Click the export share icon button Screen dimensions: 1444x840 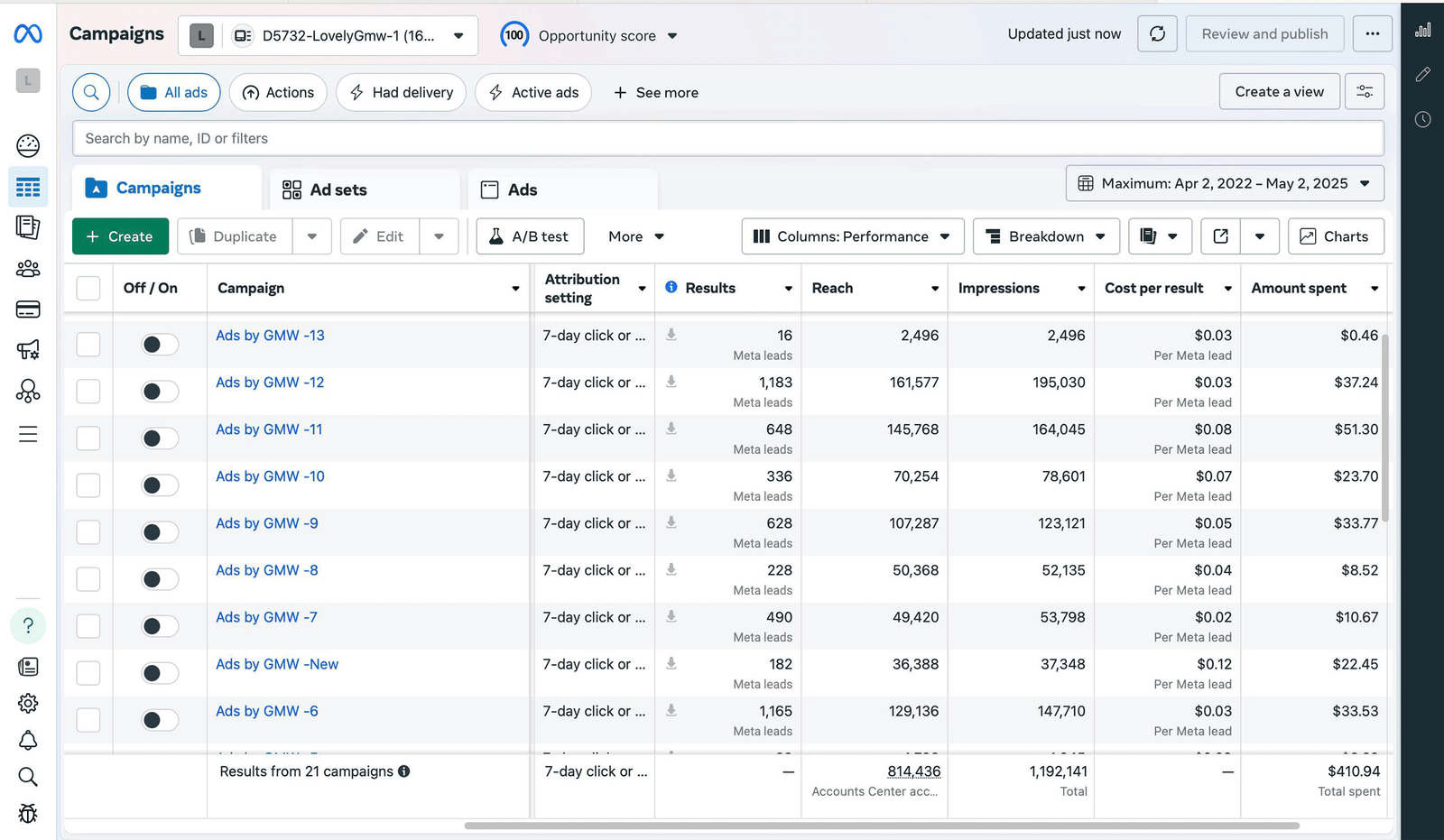pos(1221,236)
